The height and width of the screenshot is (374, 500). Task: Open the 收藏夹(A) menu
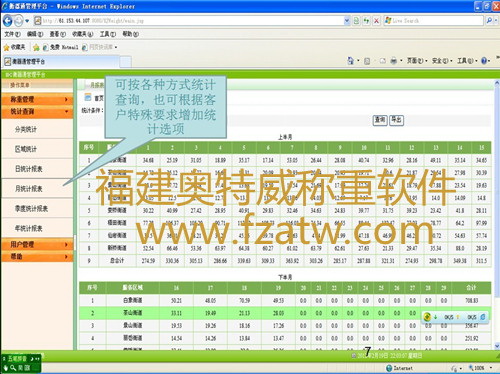82,34
